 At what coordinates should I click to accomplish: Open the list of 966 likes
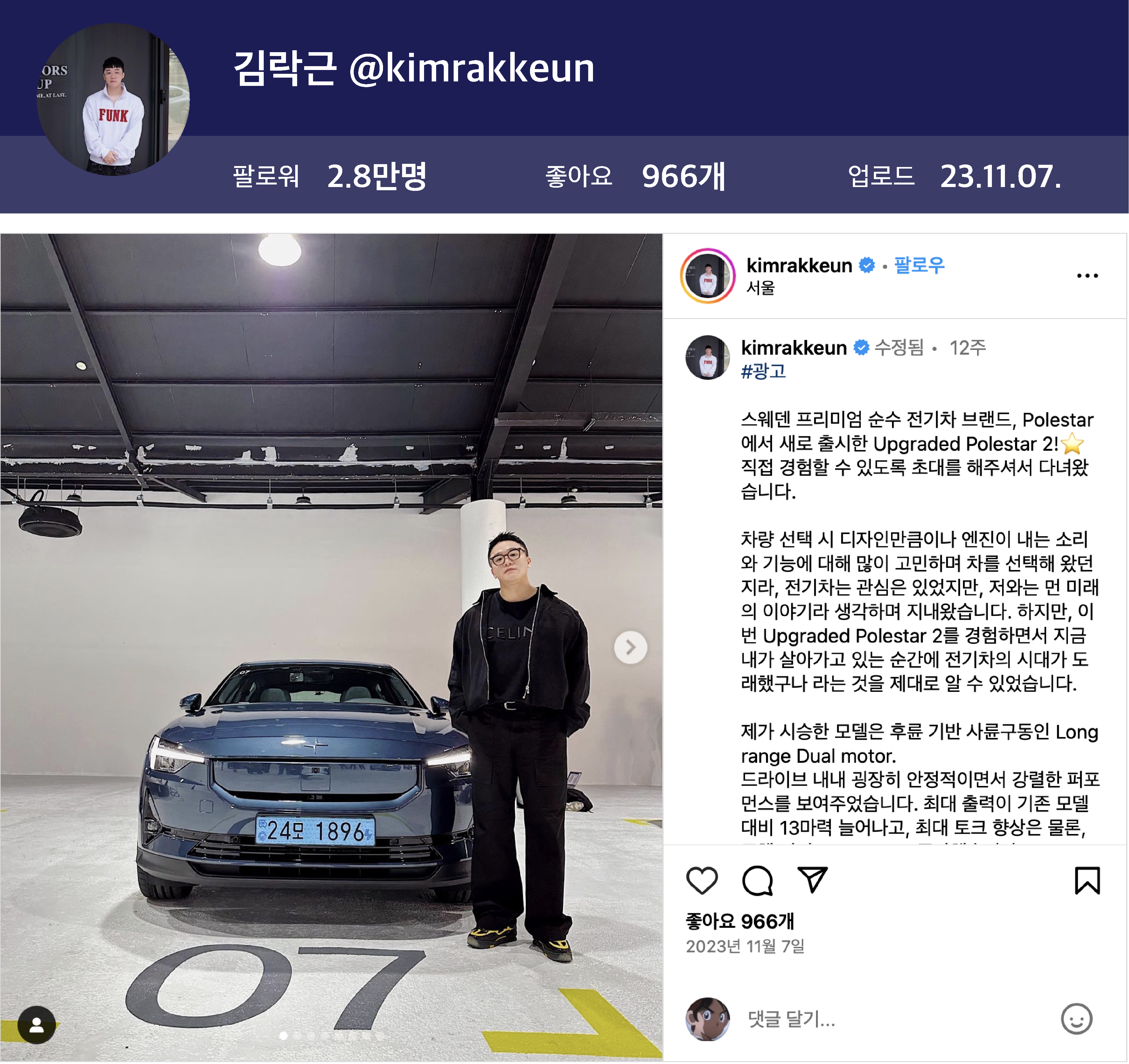[739, 921]
